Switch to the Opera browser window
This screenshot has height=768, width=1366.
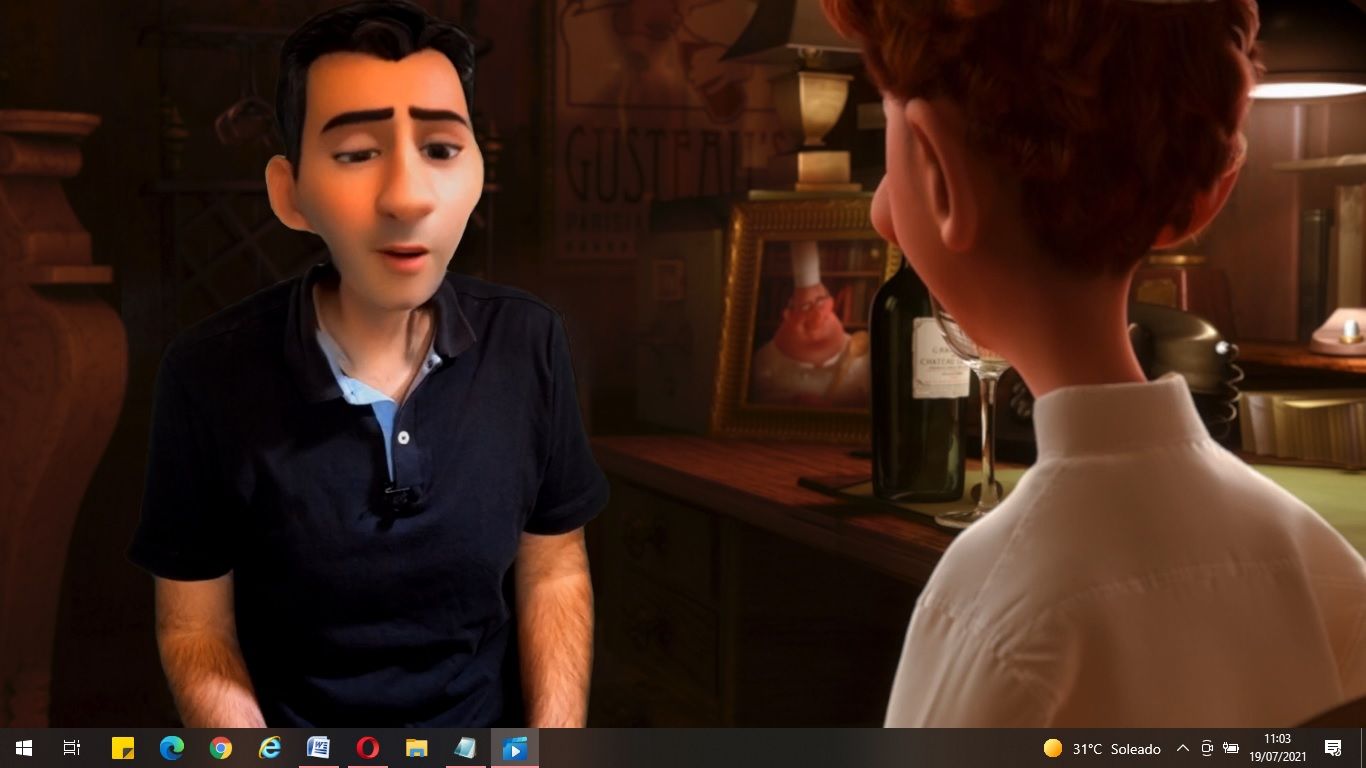click(368, 748)
